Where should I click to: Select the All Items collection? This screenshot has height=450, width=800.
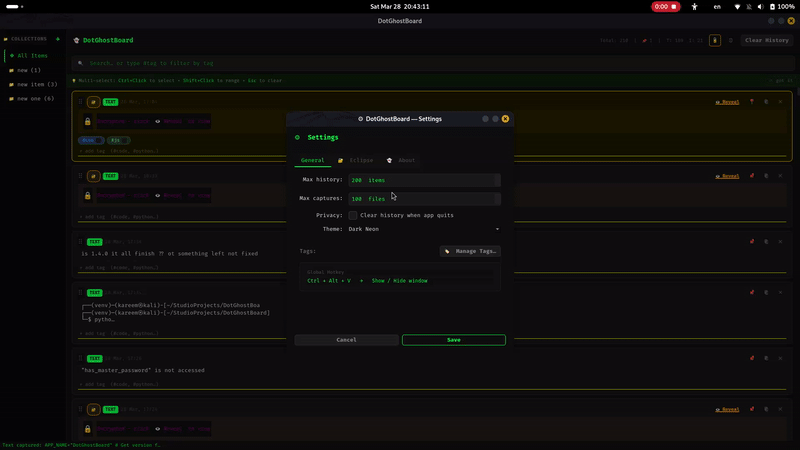[34, 56]
